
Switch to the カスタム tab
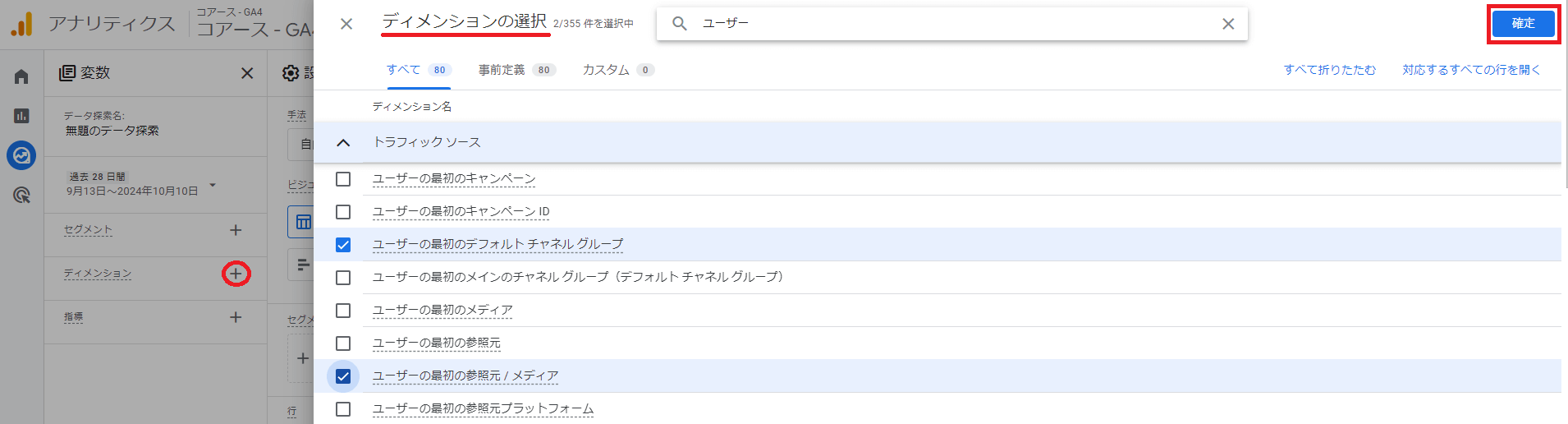pyautogui.click(x=617, y=70)
